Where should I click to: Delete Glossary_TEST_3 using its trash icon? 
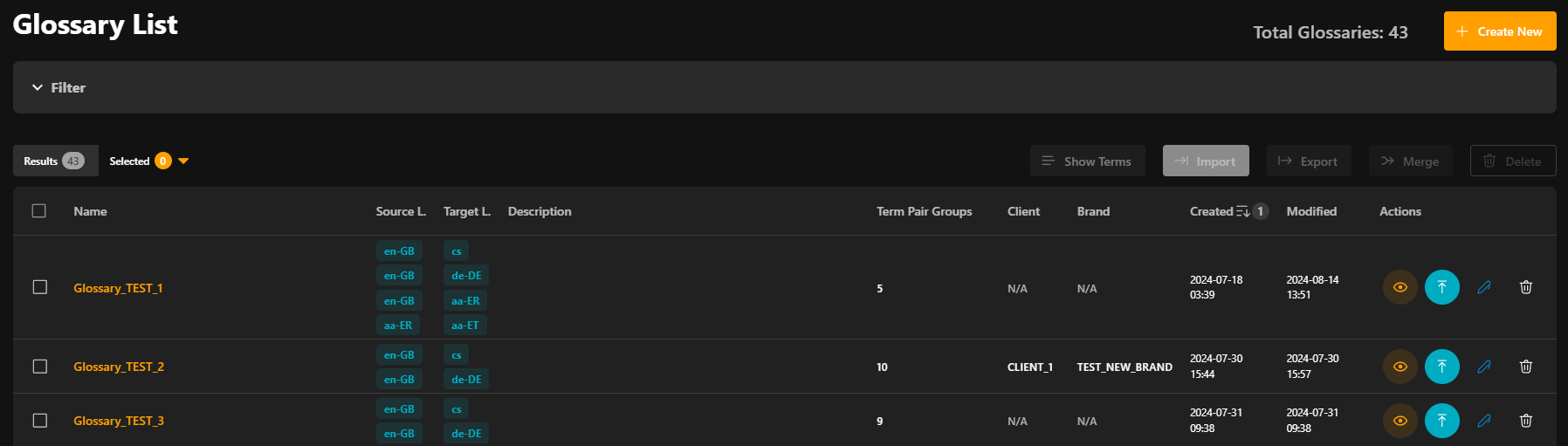coord(1525,421)
